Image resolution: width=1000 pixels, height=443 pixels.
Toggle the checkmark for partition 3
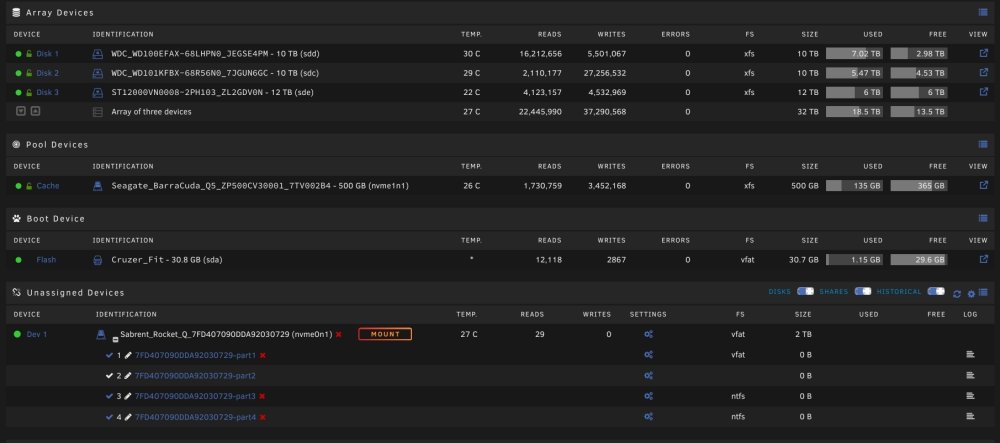tap(110, 396)
